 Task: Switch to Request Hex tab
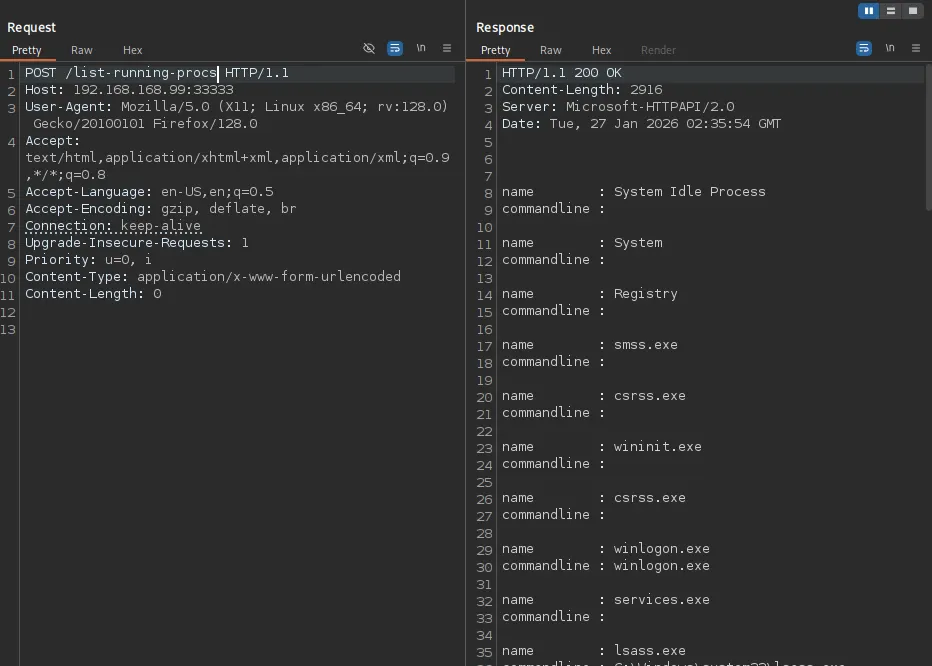(133, 50)
